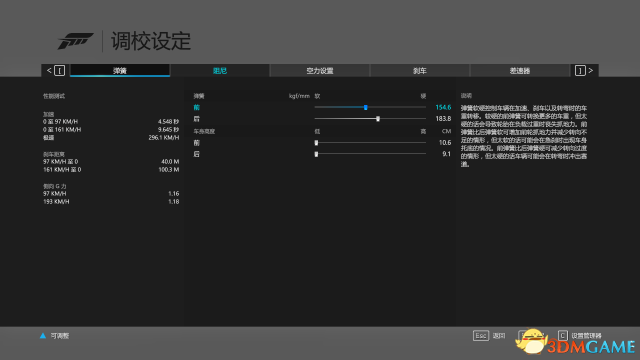The height and width of the screenshot is (360, 640).
Task: Click the front spring slider handle at 154.6
Action: point(366,107)
